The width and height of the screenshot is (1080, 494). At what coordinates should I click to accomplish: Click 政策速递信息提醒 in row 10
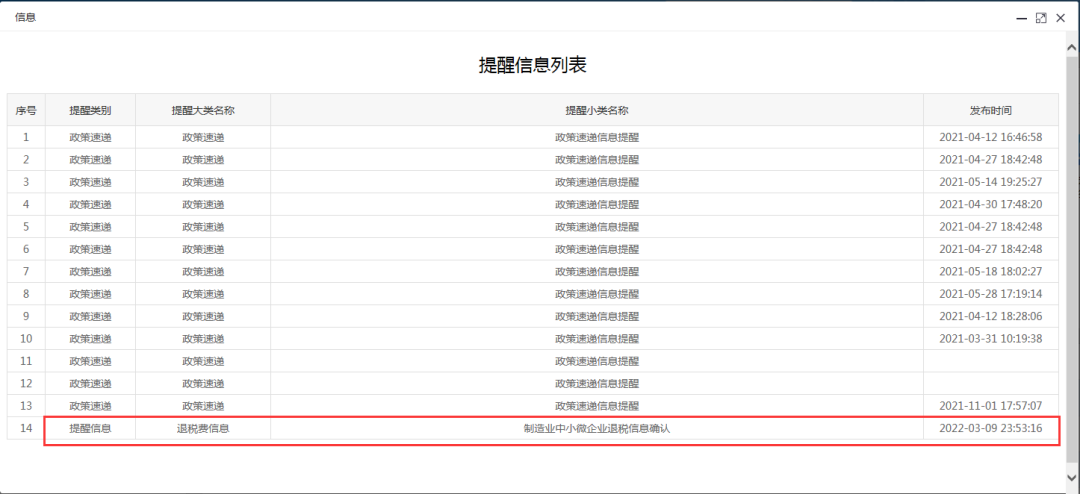point(596,339)
